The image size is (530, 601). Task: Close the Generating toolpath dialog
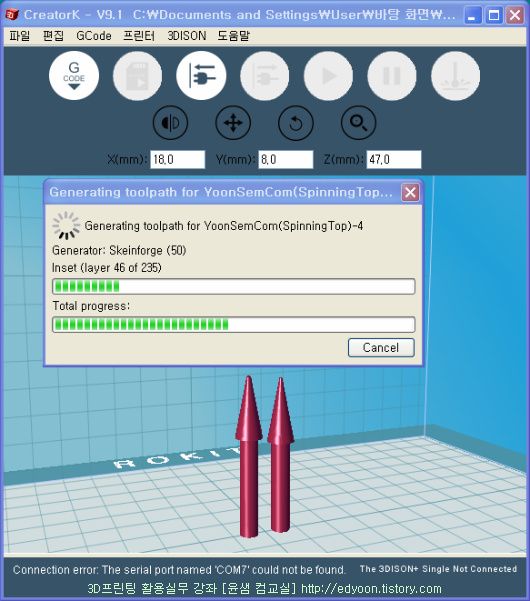tap(410, 192)
